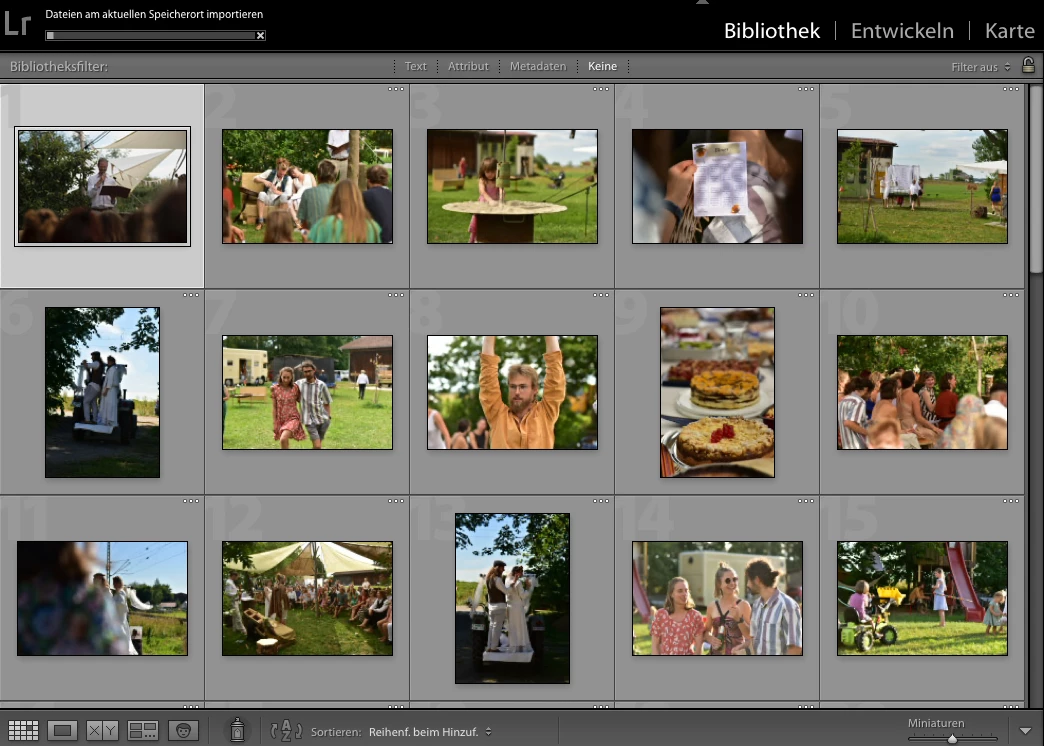This screenshot has height=746, width=1044.
Task: Select photo 10 crowd of guests
Action: tap(922, 392)
